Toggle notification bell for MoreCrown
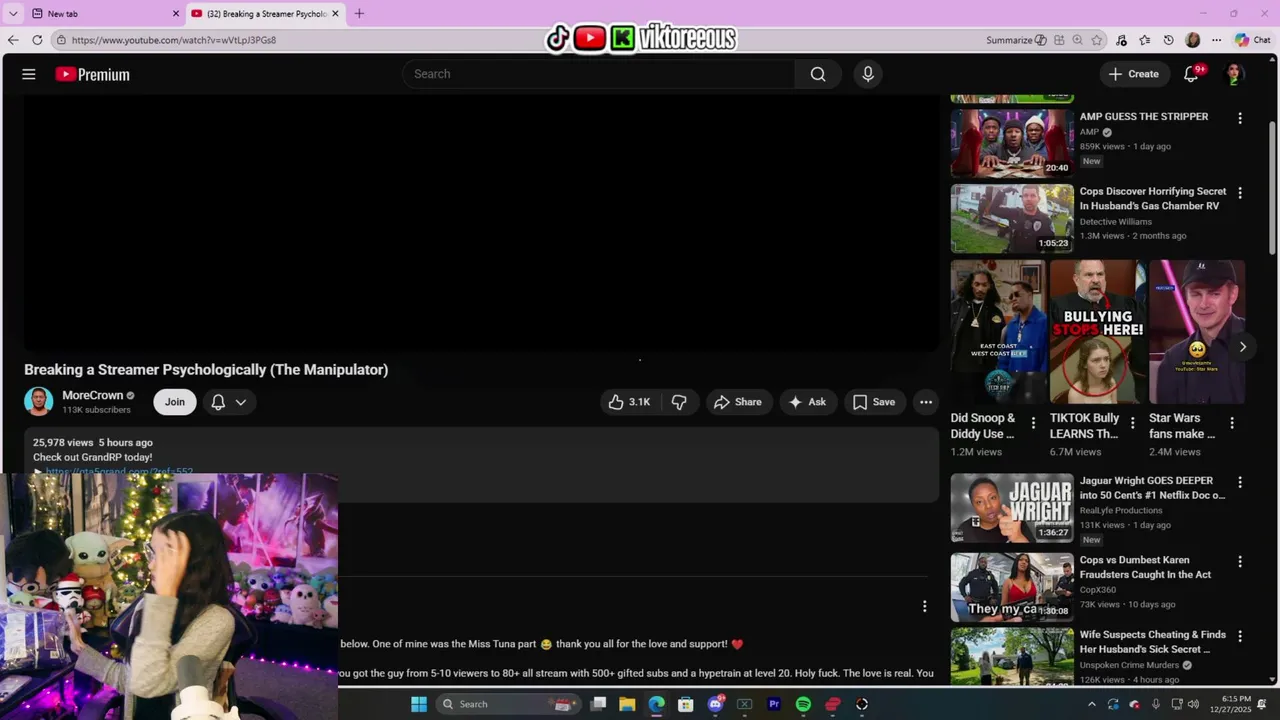The width and height of the screenshot is (1280, 720). tap(218, 402)
